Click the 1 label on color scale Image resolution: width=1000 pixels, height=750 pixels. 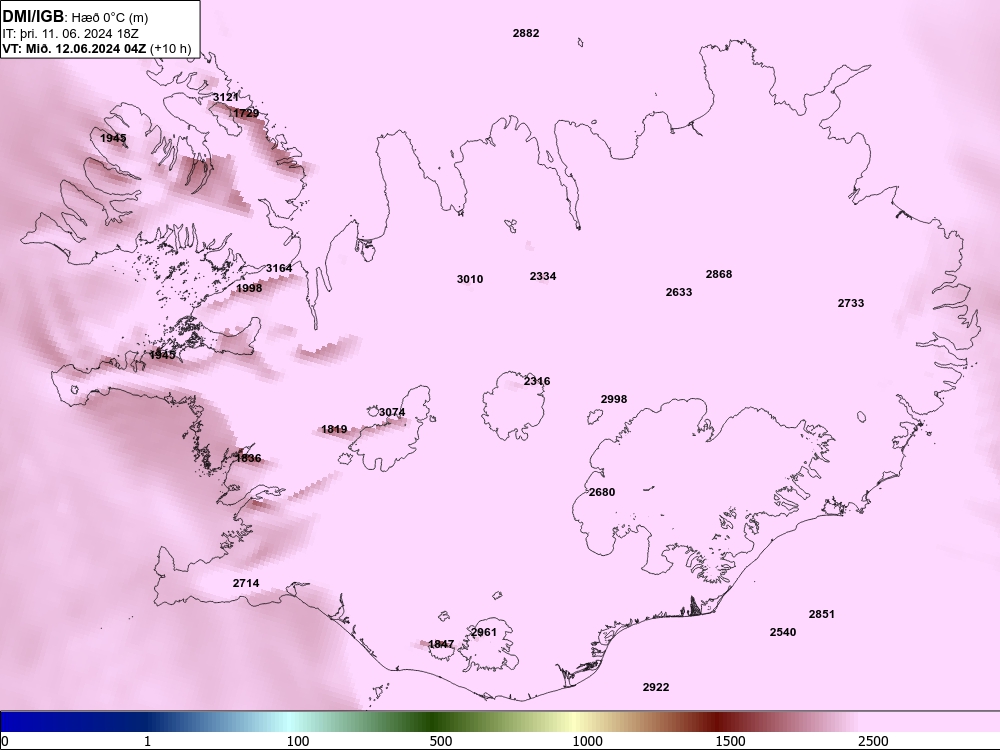coord(147,741)
